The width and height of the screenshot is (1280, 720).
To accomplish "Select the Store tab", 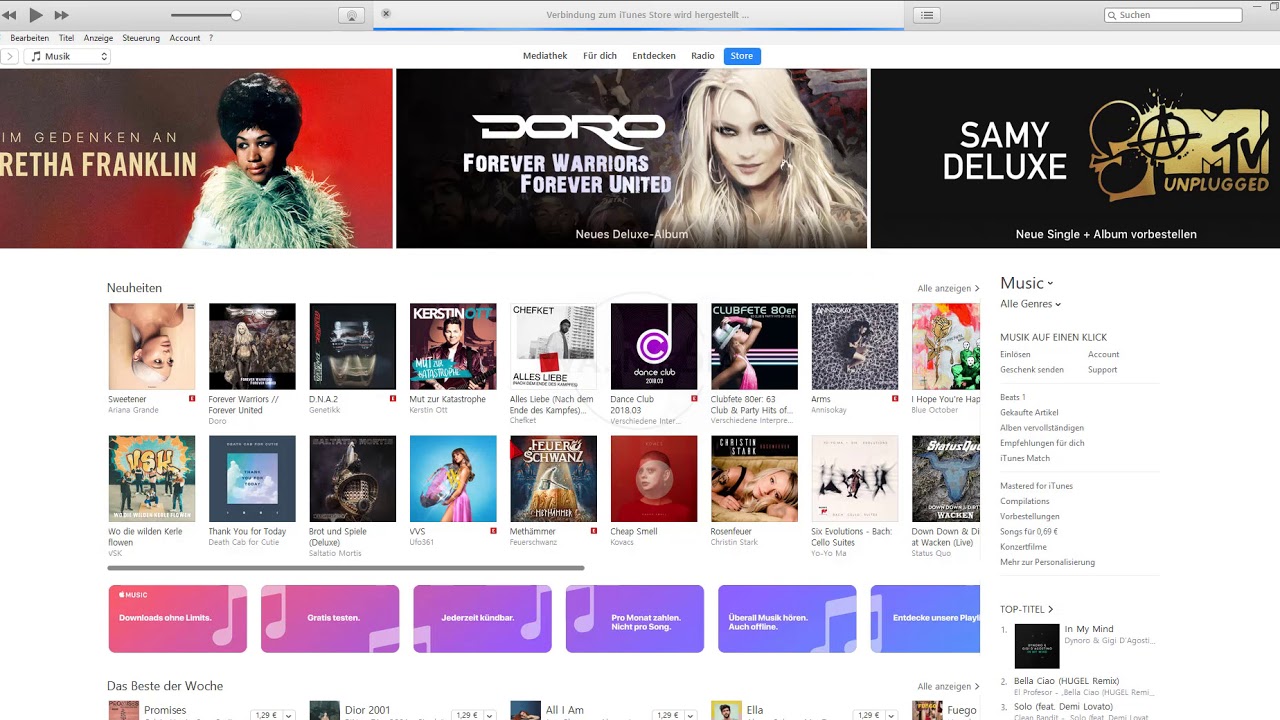I will pos(742,56).
